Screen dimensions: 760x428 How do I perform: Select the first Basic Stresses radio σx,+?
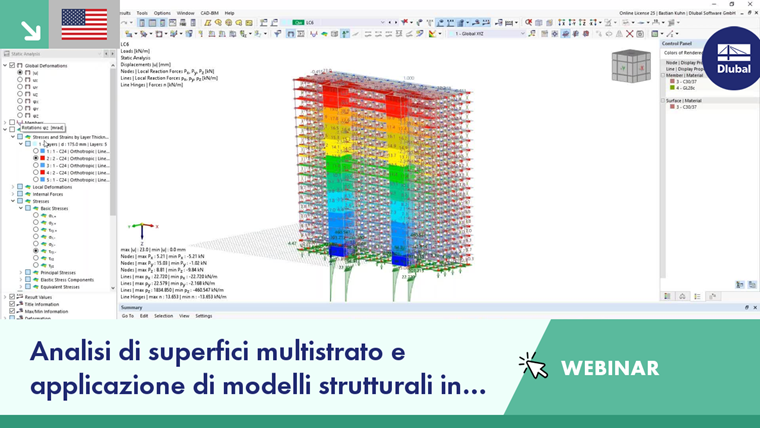tap(36, 215)
